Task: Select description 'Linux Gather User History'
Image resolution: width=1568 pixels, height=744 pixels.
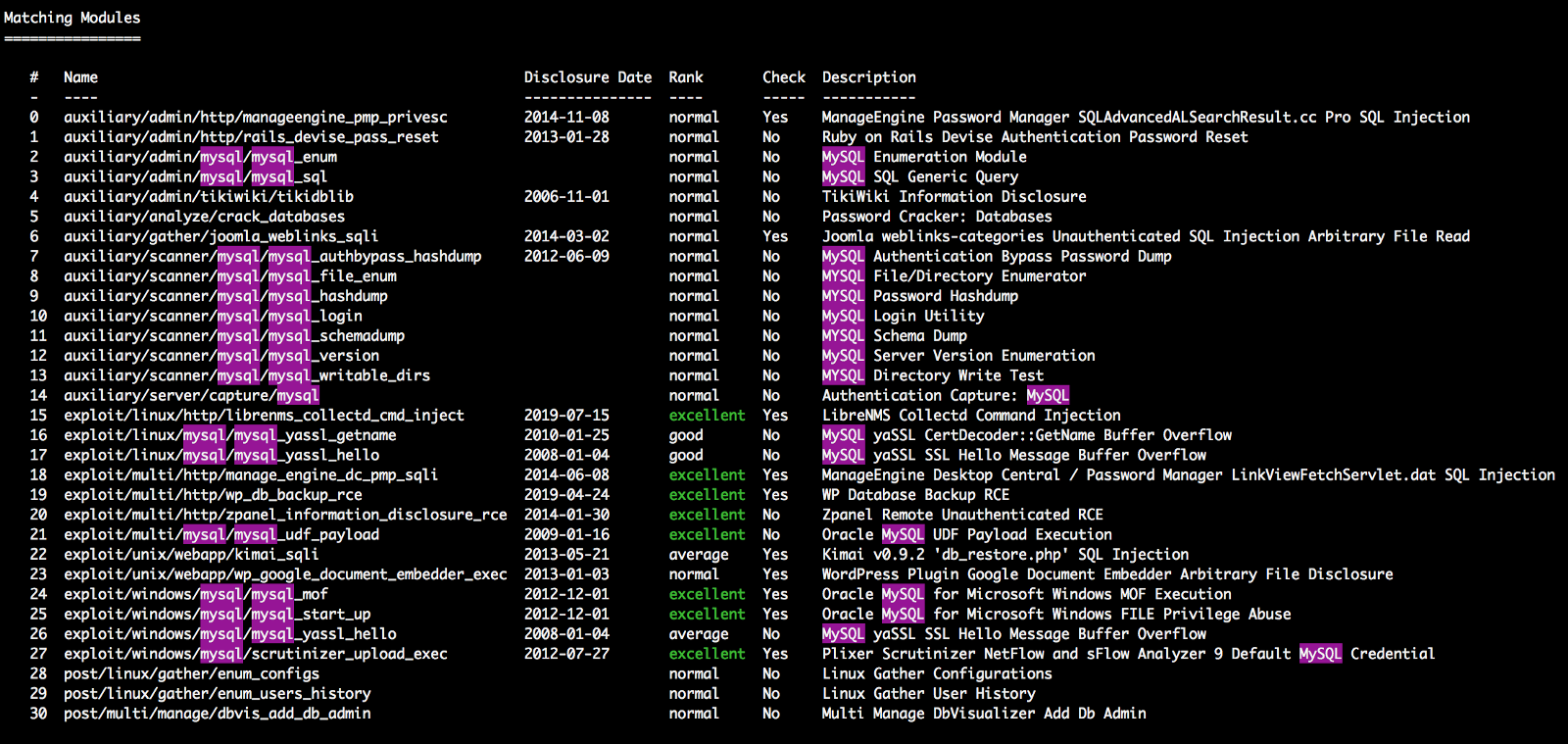Action: (929, 694)
